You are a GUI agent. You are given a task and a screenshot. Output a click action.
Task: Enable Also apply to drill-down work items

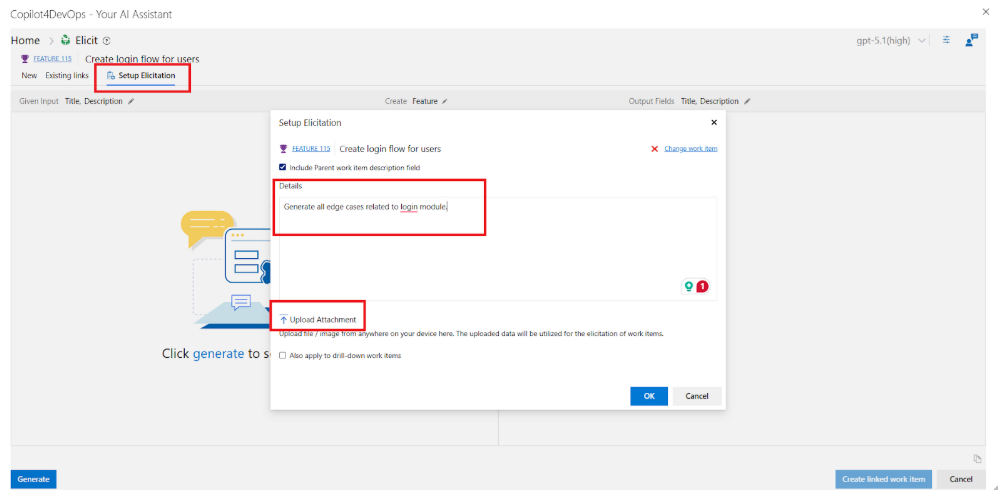(283, 355)
